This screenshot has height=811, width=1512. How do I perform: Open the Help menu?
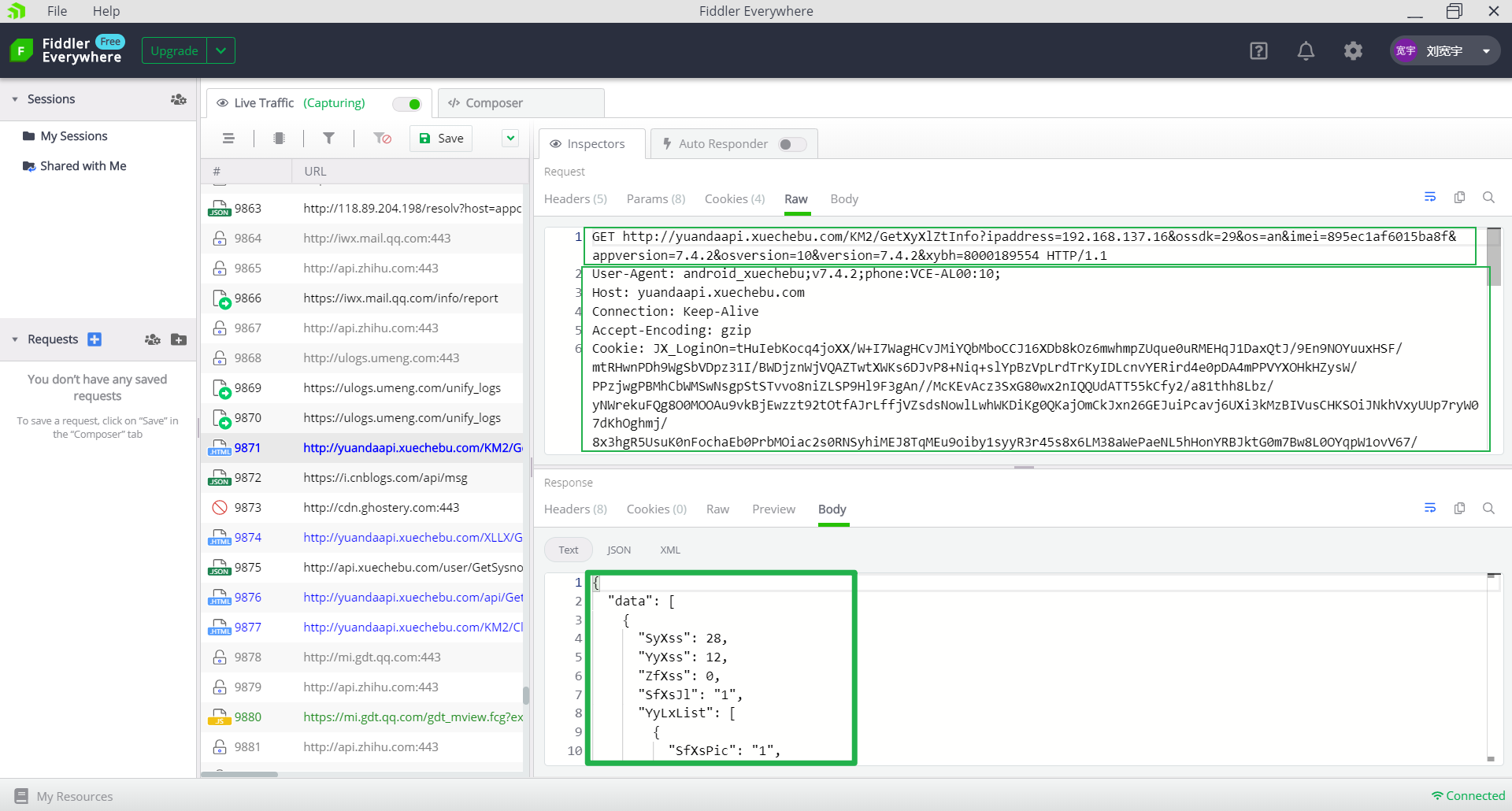coord(106,11)
